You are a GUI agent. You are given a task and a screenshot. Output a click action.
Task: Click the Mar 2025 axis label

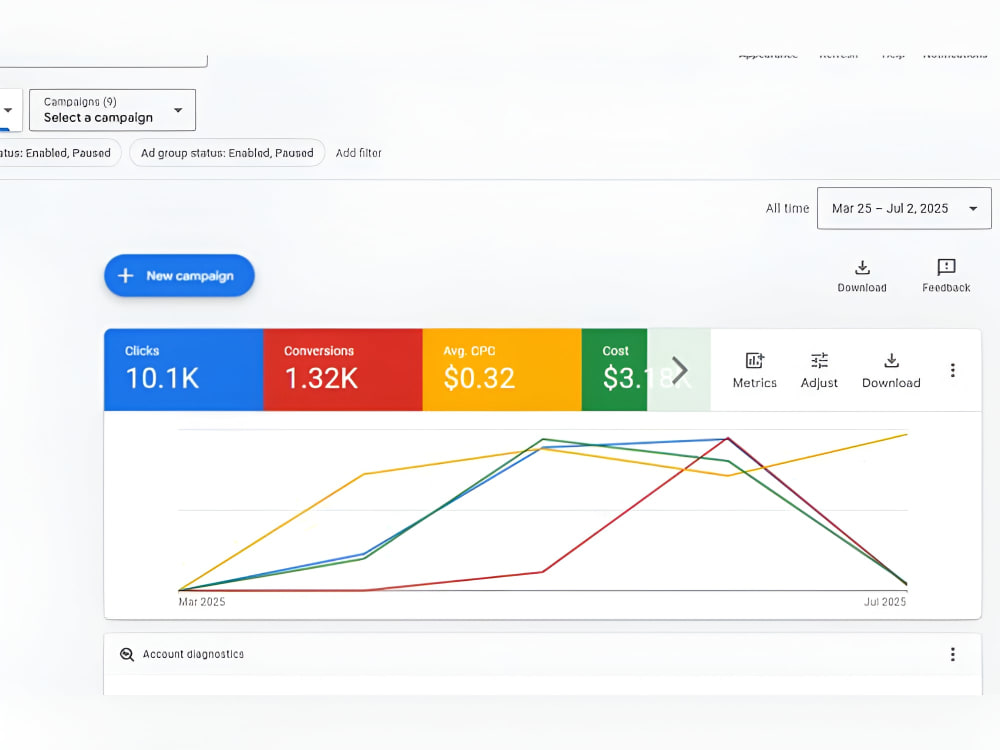coord(202,602)
